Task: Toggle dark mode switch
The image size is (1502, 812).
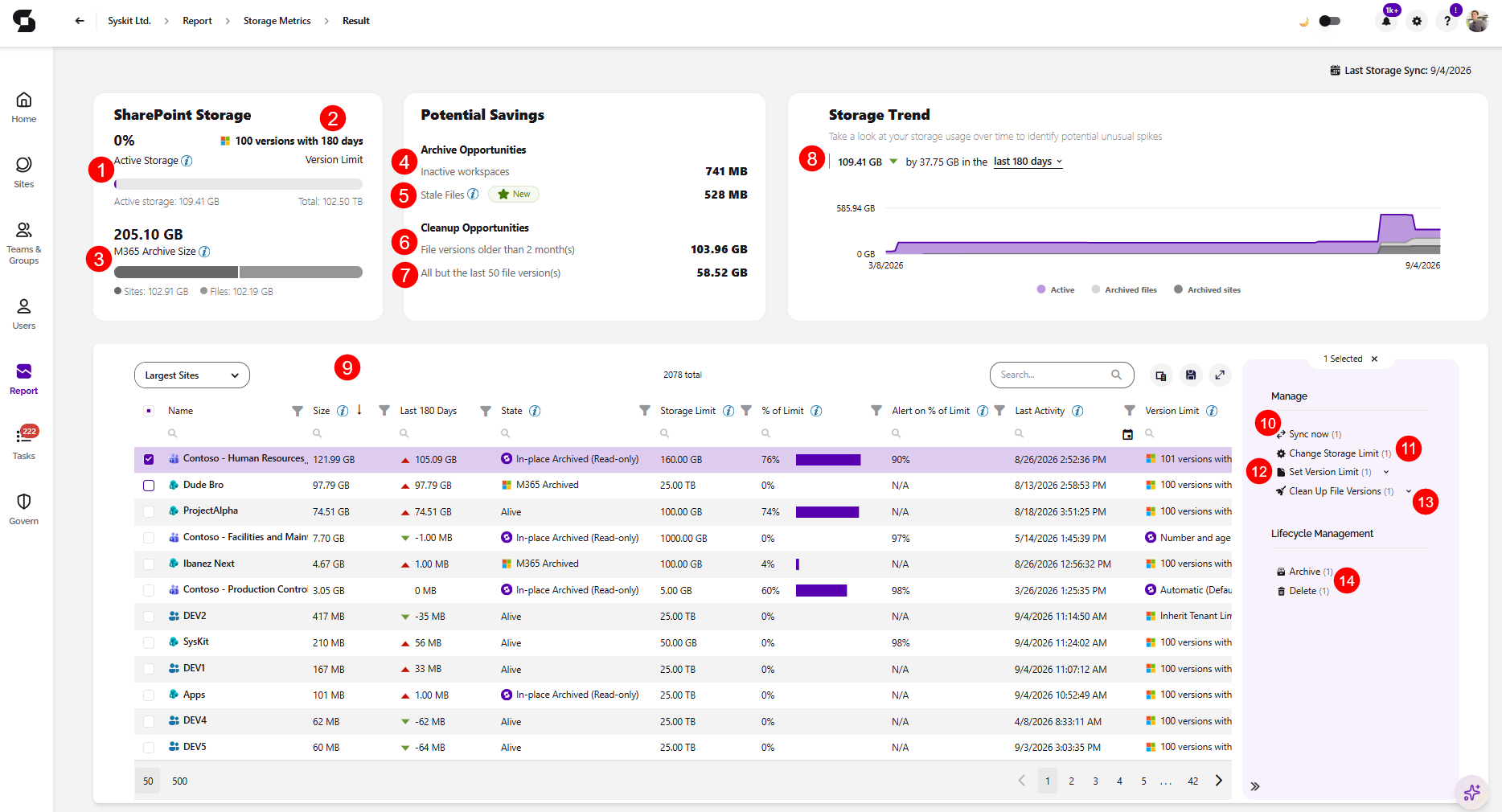Action: (x=1330, y=21)
